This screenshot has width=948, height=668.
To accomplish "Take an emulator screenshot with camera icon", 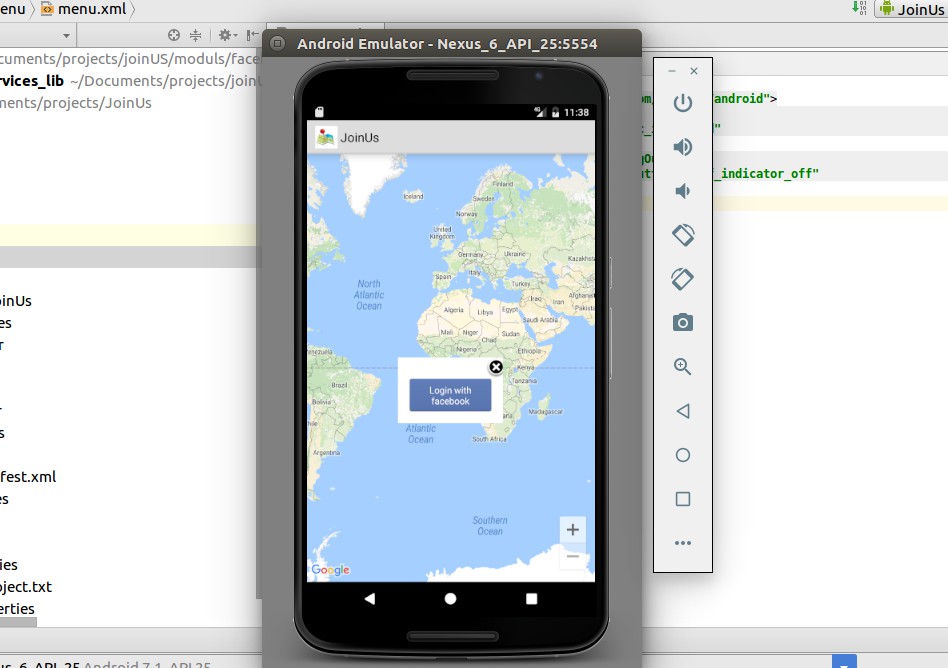I will 683,322.
